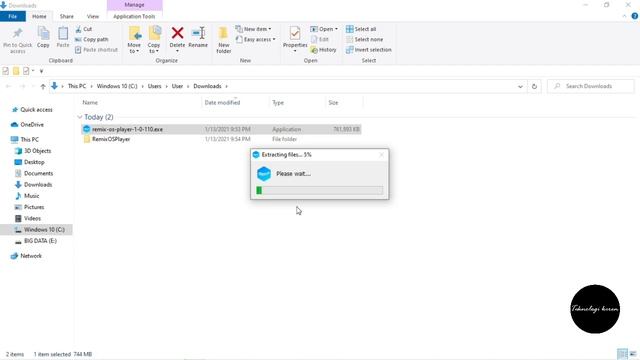
Task: Switch to the Share ribbon tab
Action: pos(67,16)
